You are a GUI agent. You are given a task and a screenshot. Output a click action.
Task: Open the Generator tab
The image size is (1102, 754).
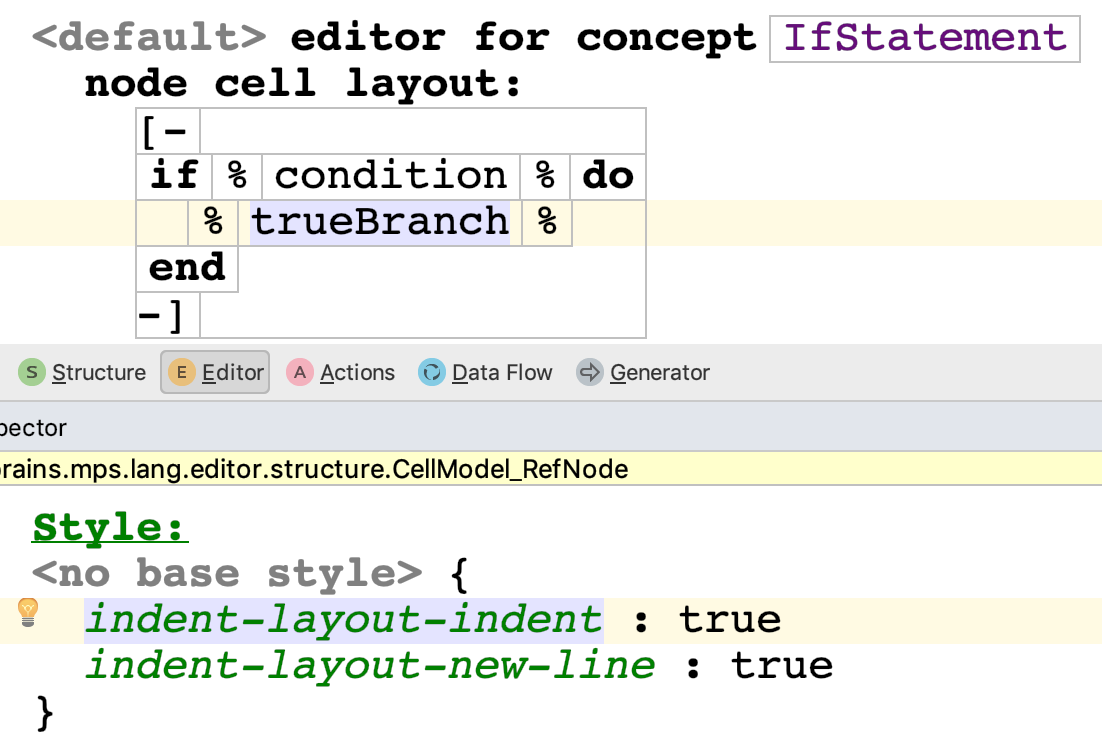[x=643, y=372]
